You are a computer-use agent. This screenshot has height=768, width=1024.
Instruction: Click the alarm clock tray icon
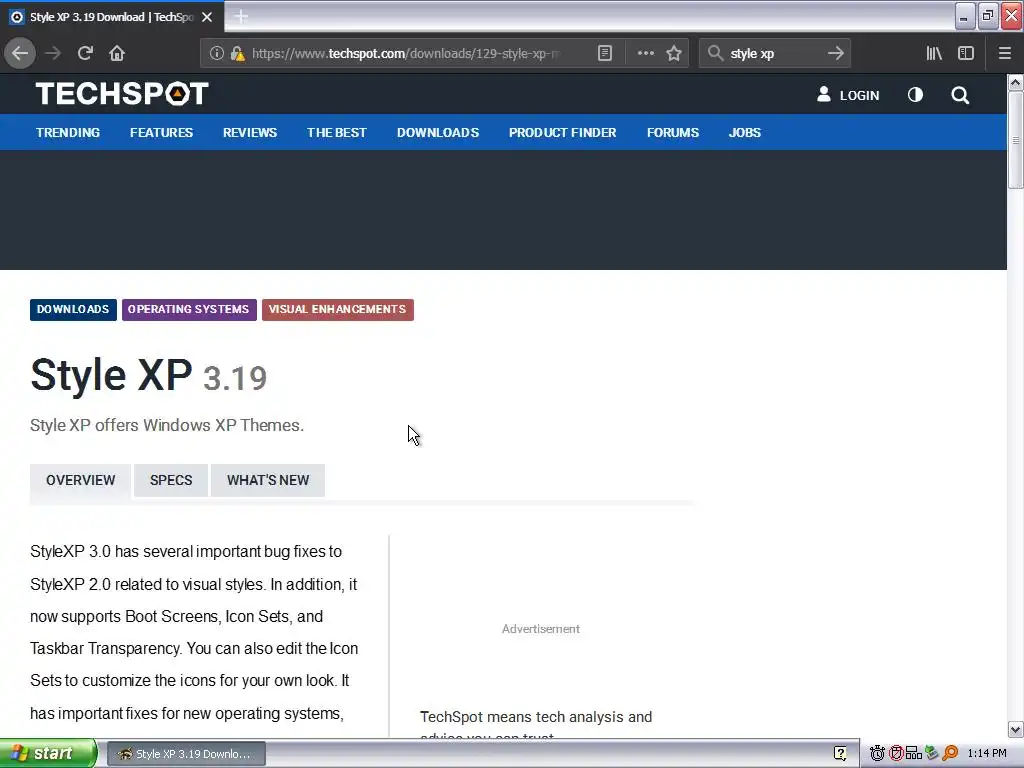(877, 754)
